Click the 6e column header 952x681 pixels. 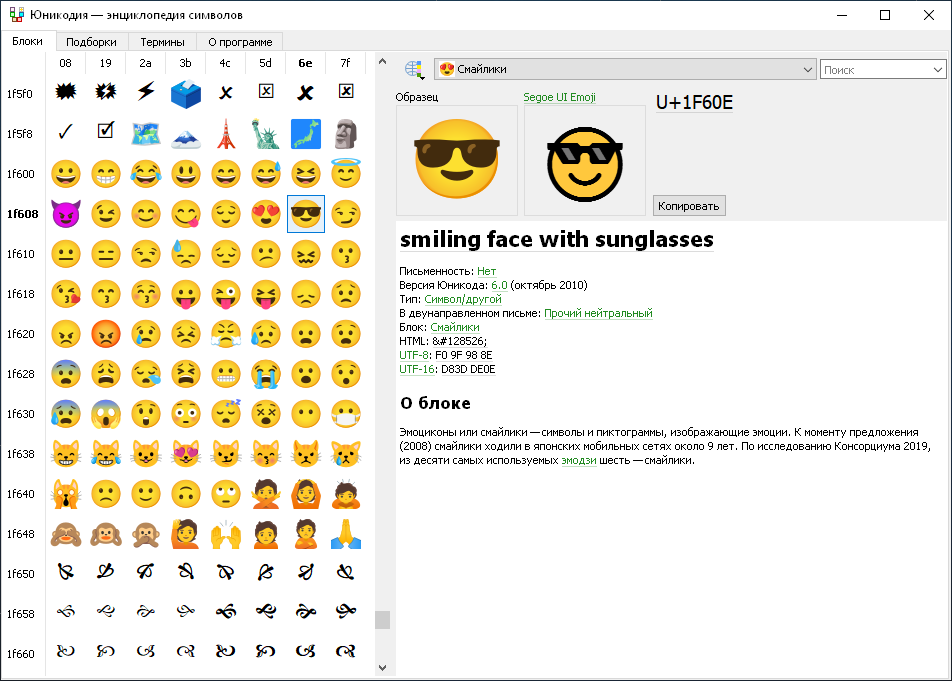(305, 63)
